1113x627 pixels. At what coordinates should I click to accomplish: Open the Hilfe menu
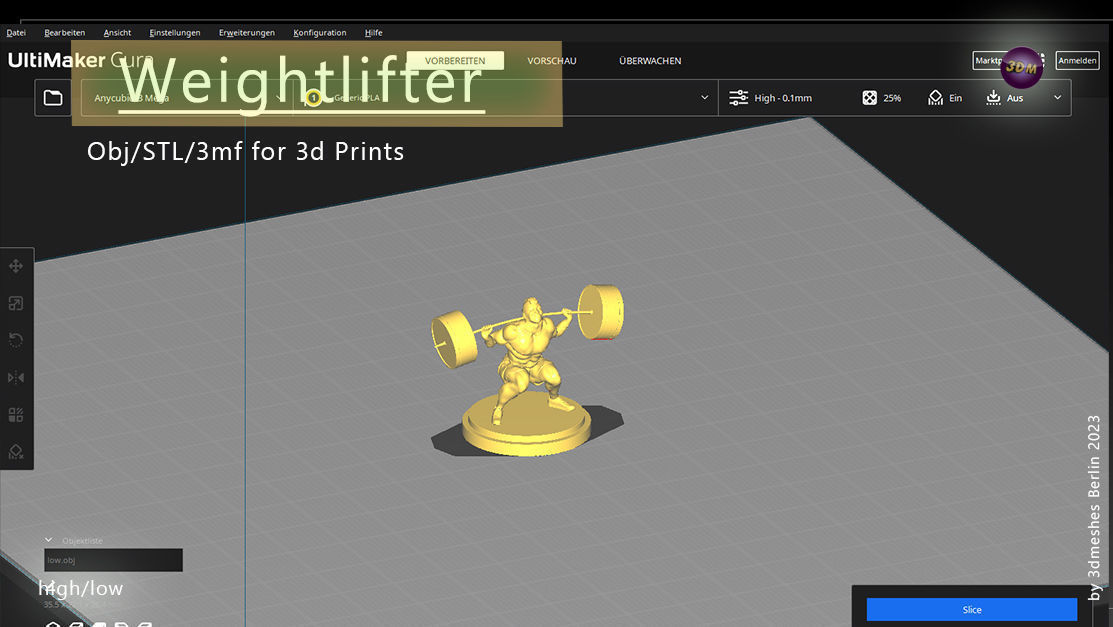[373, 33]
